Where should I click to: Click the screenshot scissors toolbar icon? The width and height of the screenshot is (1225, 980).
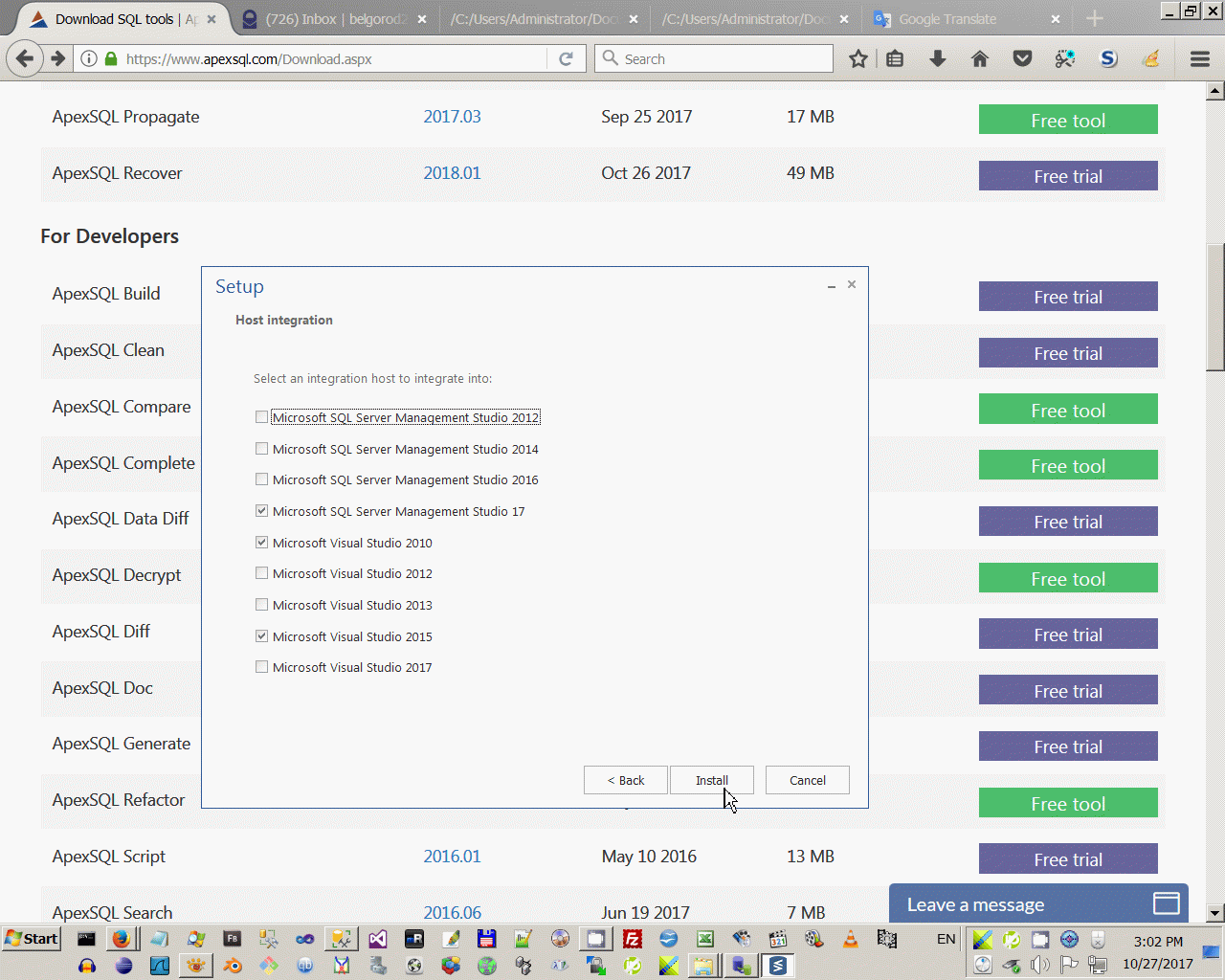click(x=1065, y=59)
